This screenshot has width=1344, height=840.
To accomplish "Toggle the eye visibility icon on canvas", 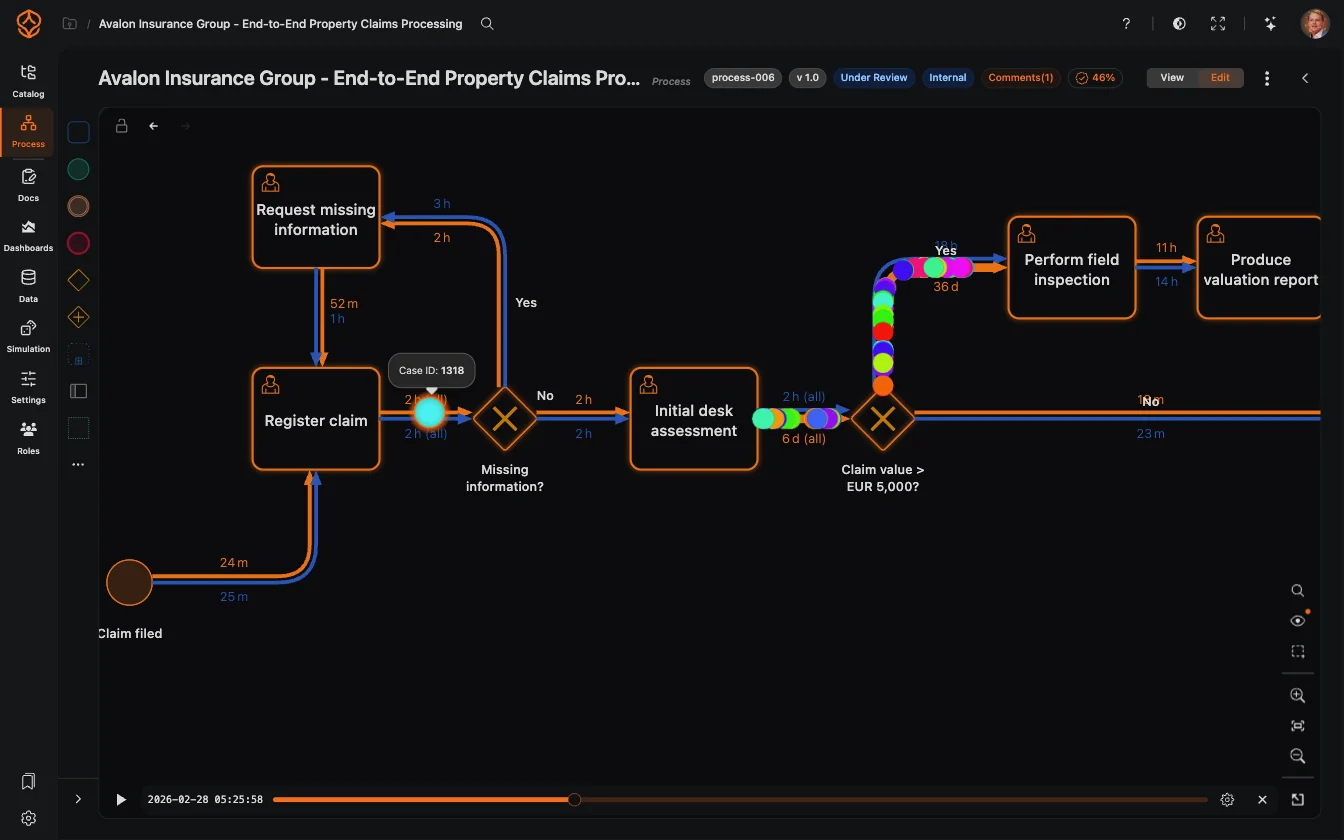I will click(x=1297, y=621).
